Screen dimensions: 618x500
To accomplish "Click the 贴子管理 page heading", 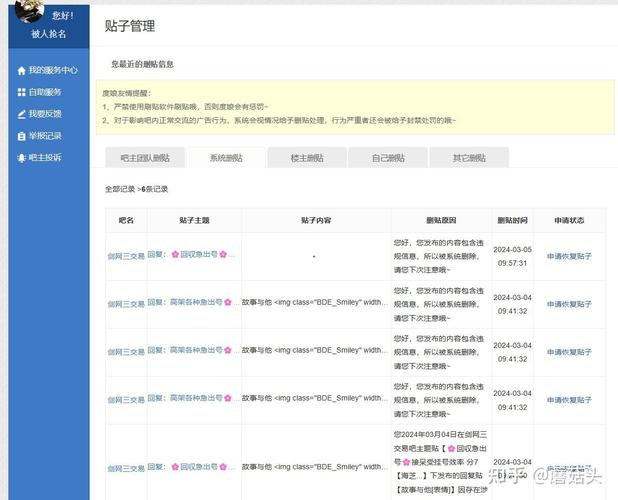I will tap(130, 26).
